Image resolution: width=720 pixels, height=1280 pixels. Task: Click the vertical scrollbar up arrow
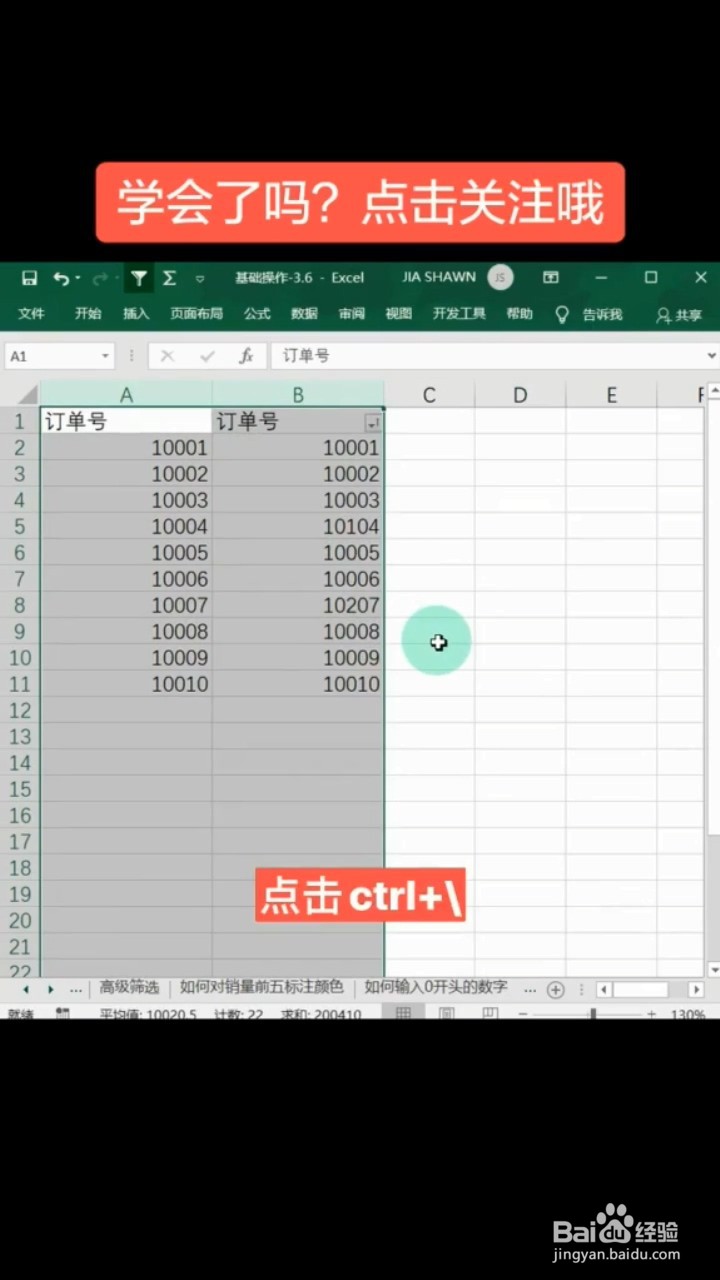(x=714, y=391)
